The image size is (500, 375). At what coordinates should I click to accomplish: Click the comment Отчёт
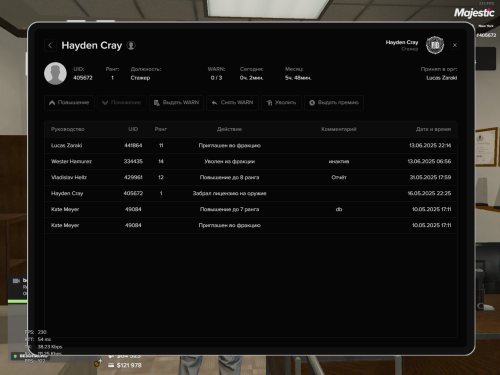339,177
